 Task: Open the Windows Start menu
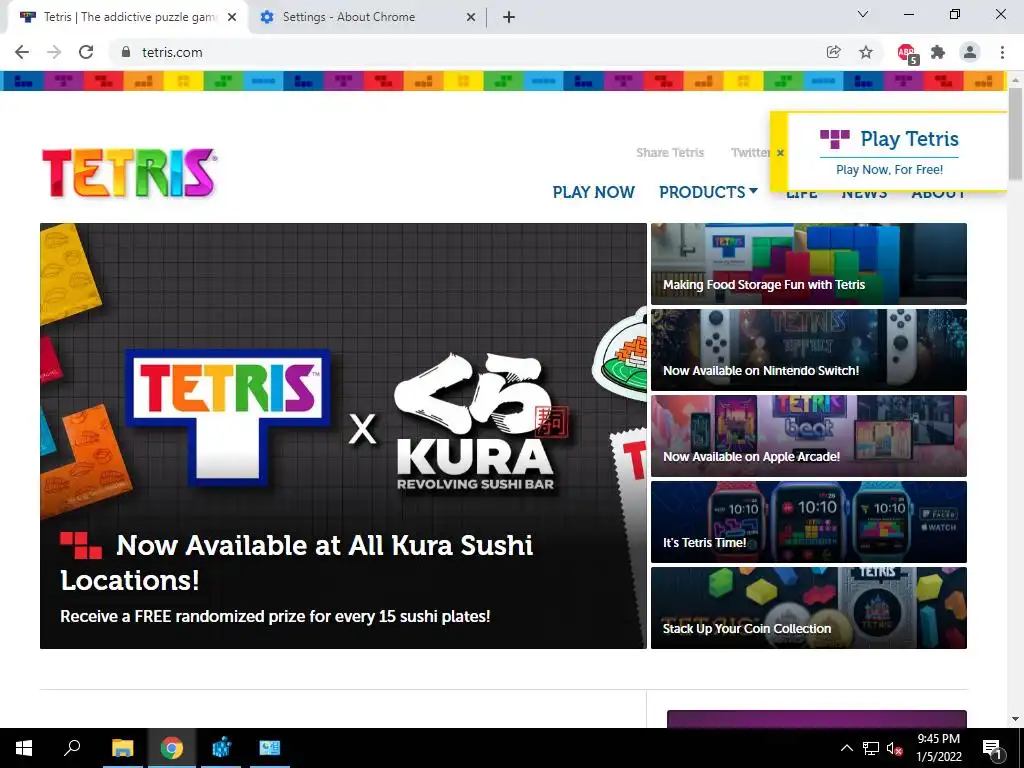24,748
